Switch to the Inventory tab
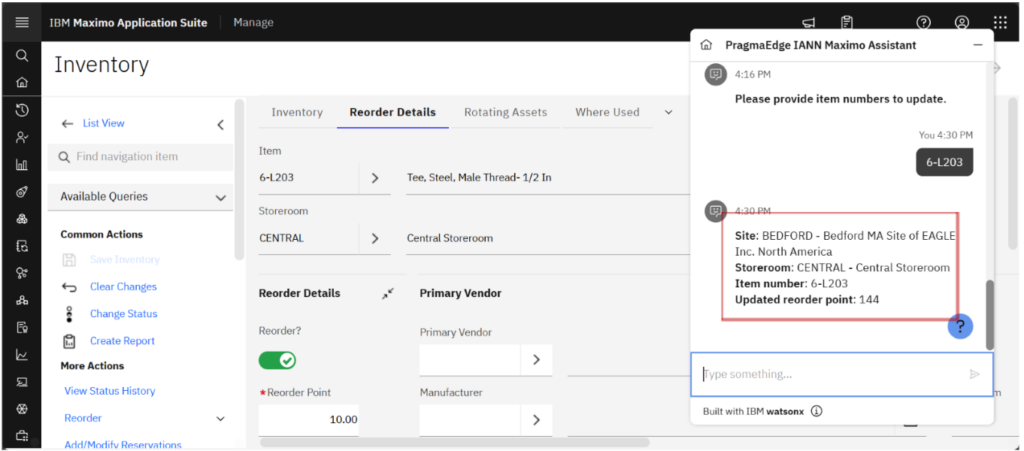This screenshot has height=451, width=1024. coord(297,112)
